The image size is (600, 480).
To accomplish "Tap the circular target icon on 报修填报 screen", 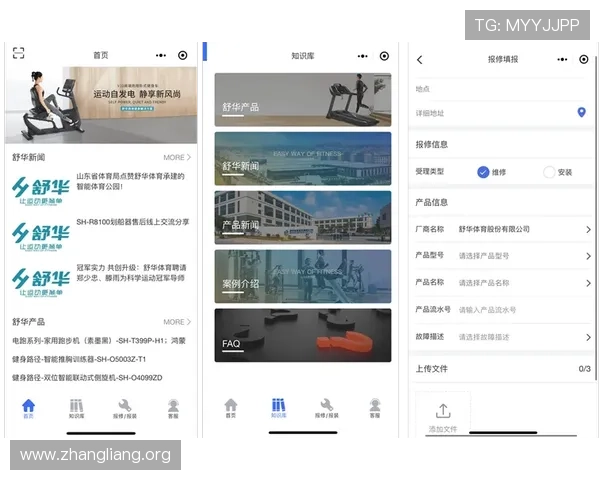I will tap(584, 59).
